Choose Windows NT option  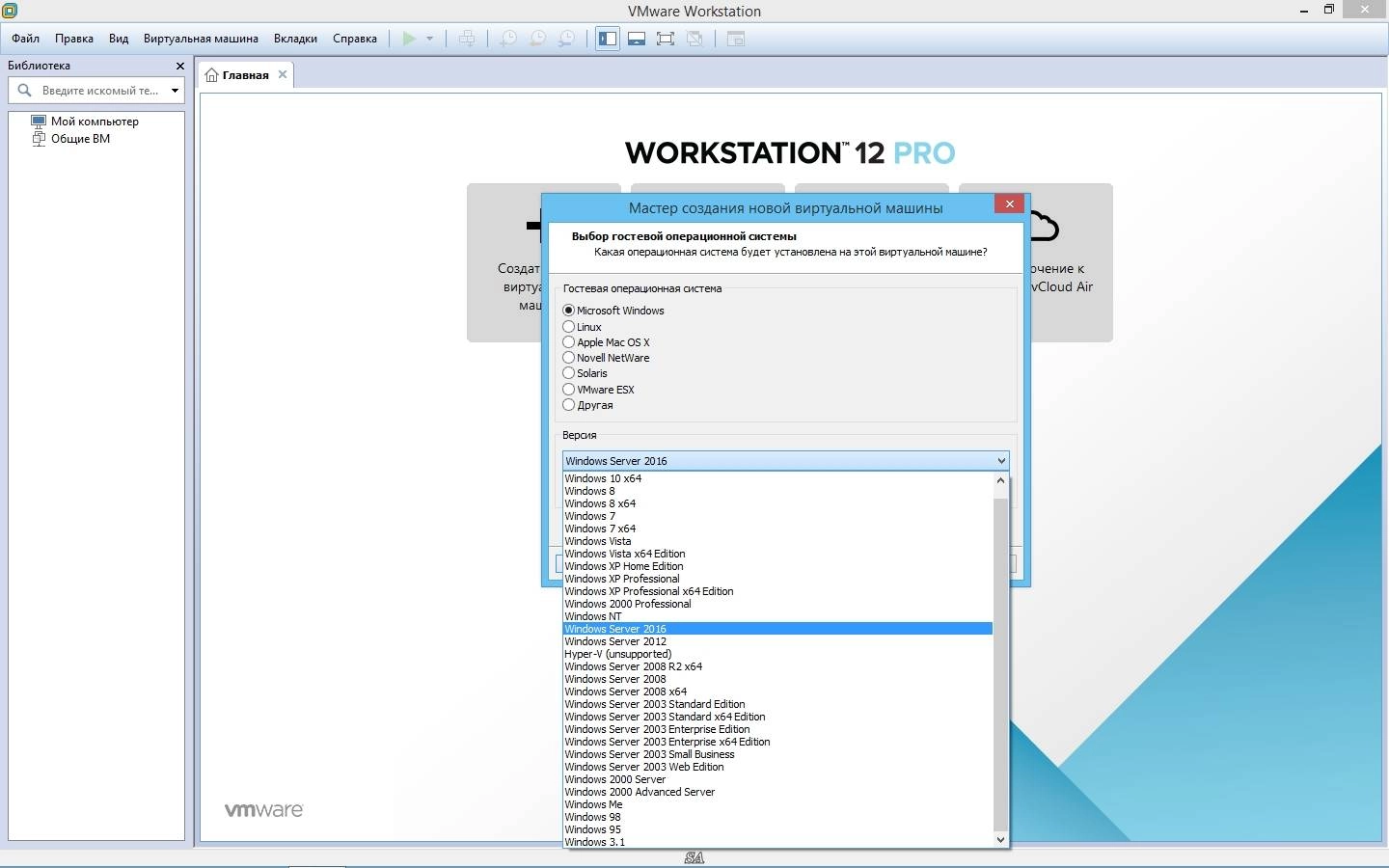[x=777, y=616]
